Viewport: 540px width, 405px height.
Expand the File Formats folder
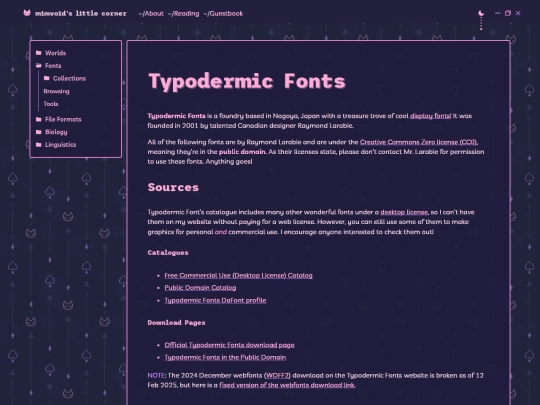click(63, 120)
